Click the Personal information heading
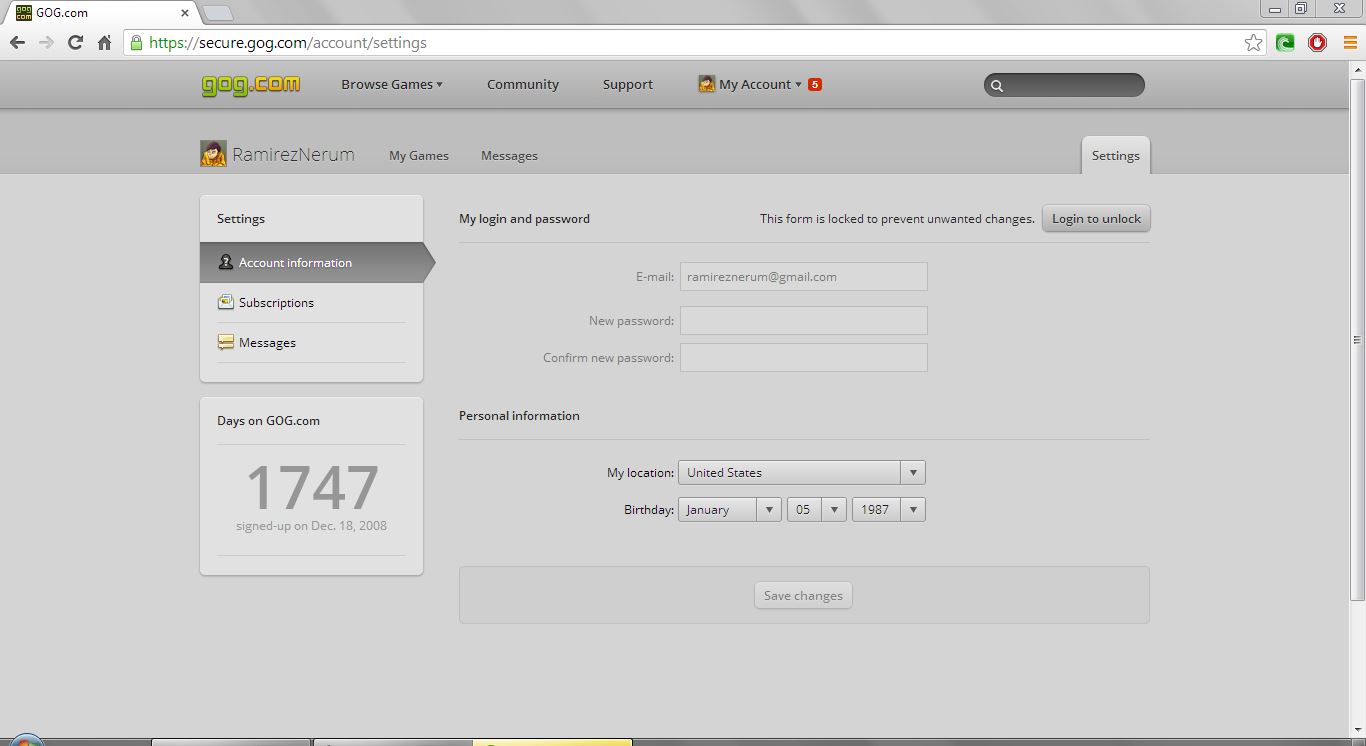This screenshot has width=1366, height=746. pos(519,415)
